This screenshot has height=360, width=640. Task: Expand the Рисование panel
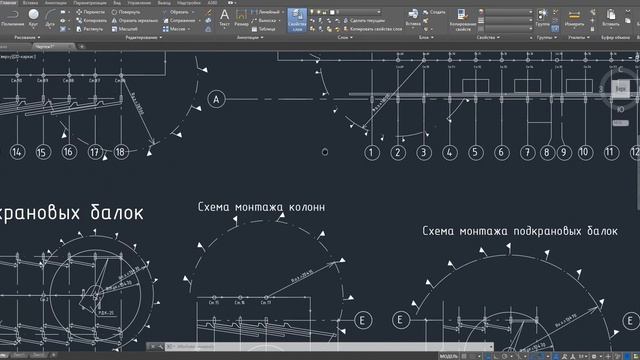tap(27, 38)
